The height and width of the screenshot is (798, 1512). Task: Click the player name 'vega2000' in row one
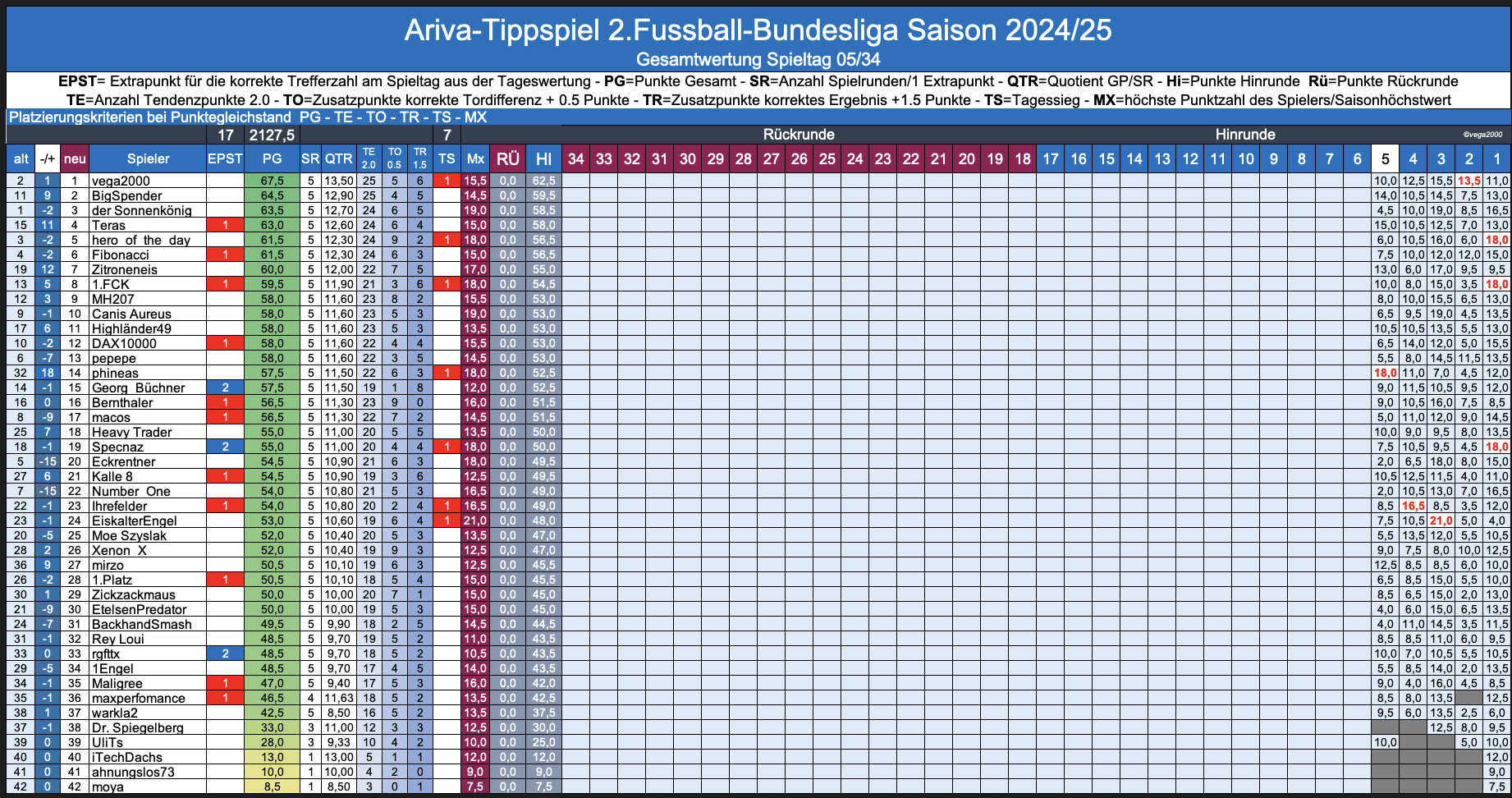[121, 181]
